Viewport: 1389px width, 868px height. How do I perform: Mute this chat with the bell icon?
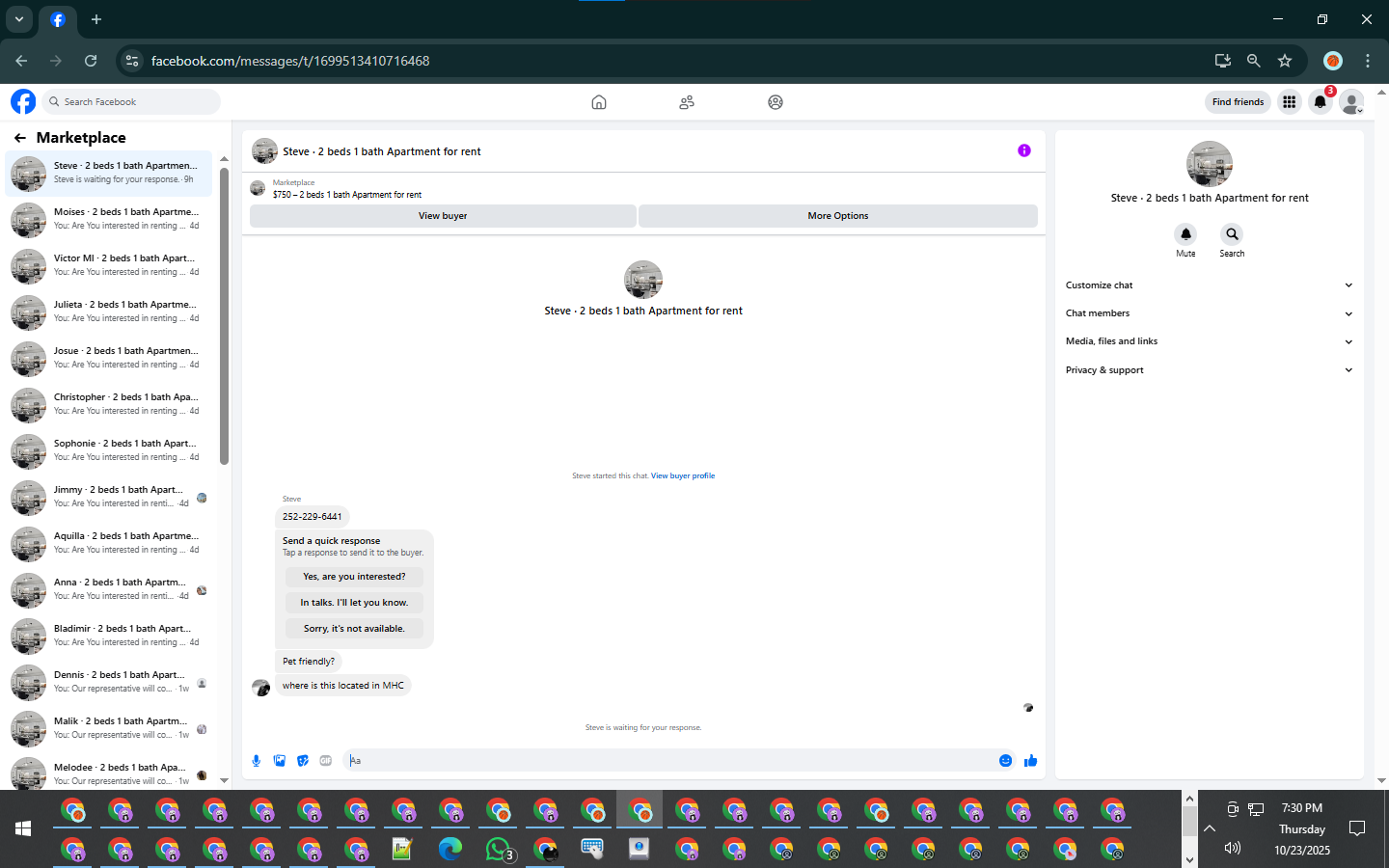point(1185,234)
